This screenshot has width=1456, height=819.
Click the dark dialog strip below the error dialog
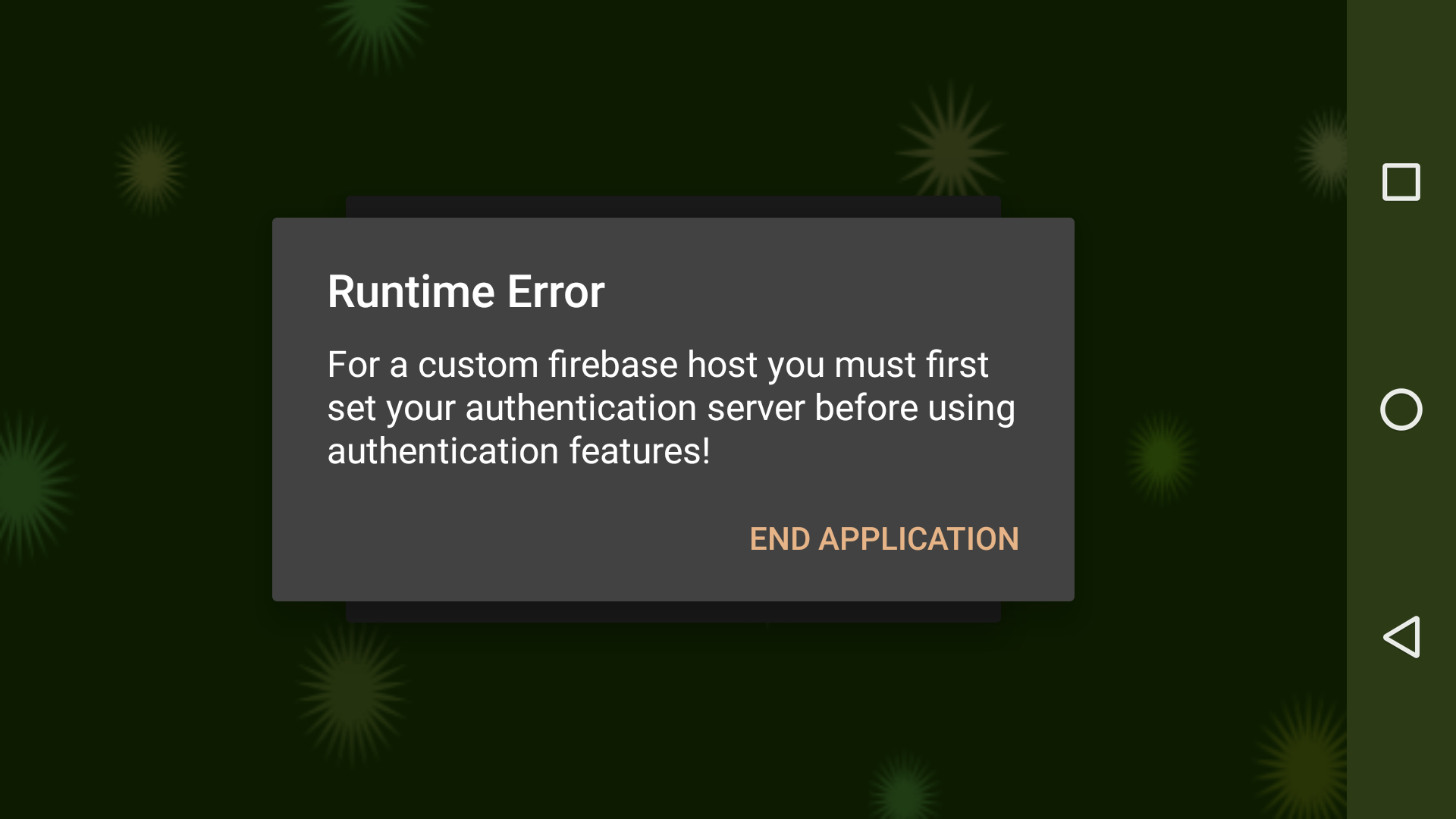click(673, 612)
